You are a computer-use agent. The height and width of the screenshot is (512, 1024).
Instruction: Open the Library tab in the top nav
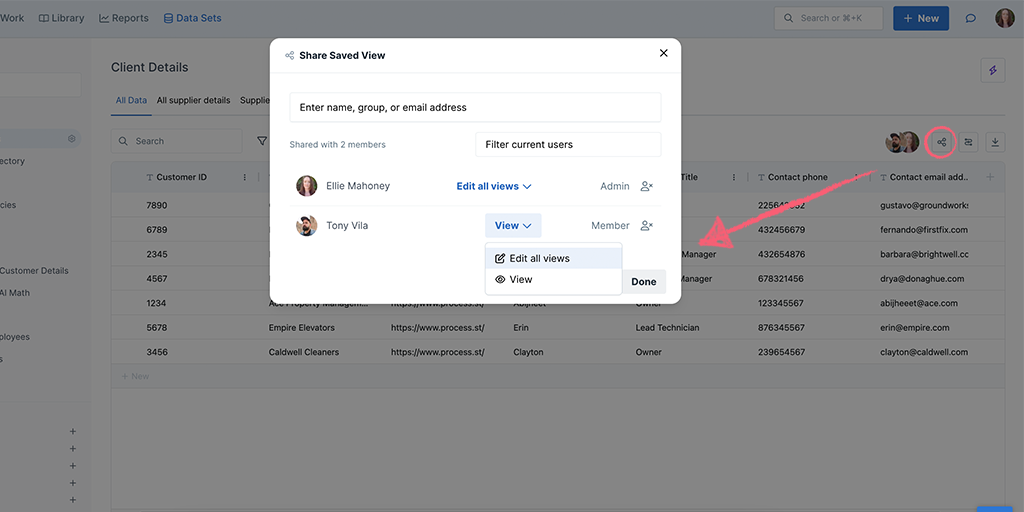[x=61, y=18]
